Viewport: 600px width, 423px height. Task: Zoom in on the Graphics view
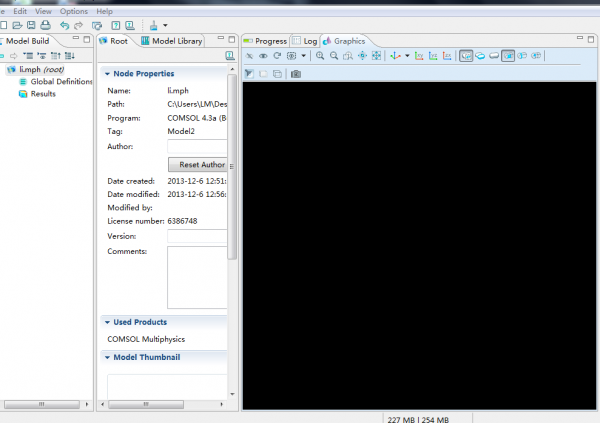pyautogui.click(x=320, y=56)
